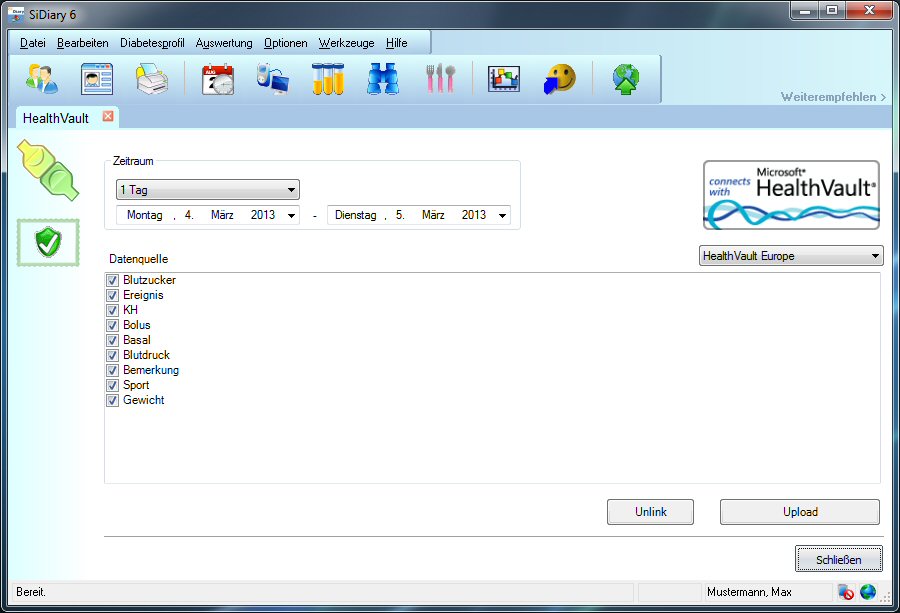
Task: Open the patient profiles icon in toolbar
Action: pos(41,79)
